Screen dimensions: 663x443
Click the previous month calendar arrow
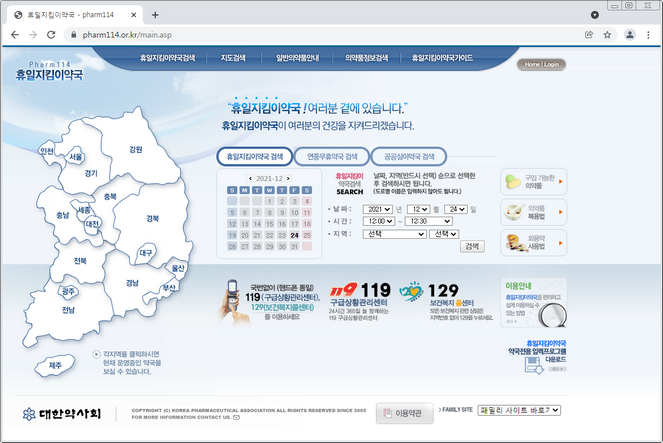pyautogui.click(x=250, y=178)
